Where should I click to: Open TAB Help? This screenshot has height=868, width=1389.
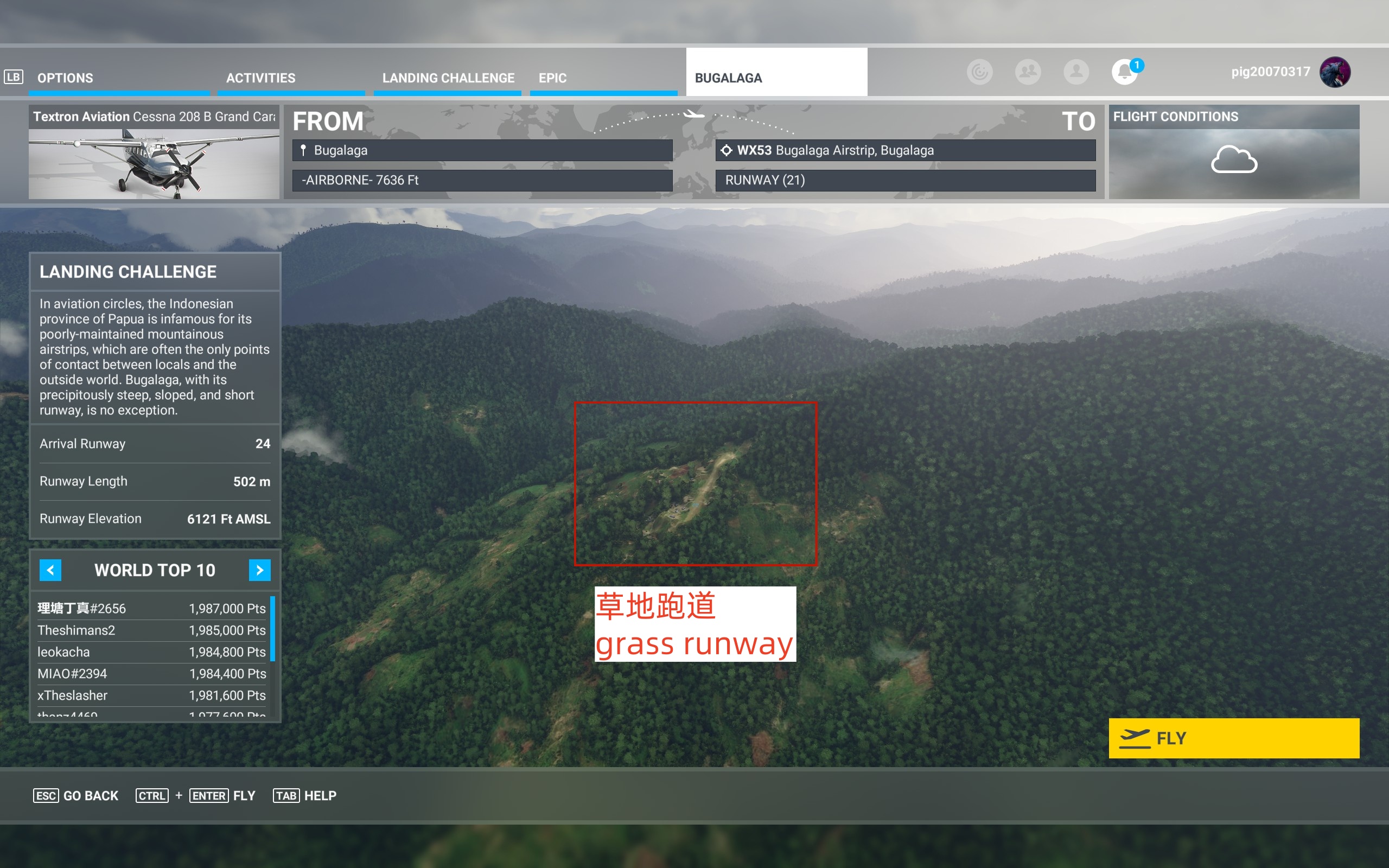pyautogui.click(x=305, y=796)
